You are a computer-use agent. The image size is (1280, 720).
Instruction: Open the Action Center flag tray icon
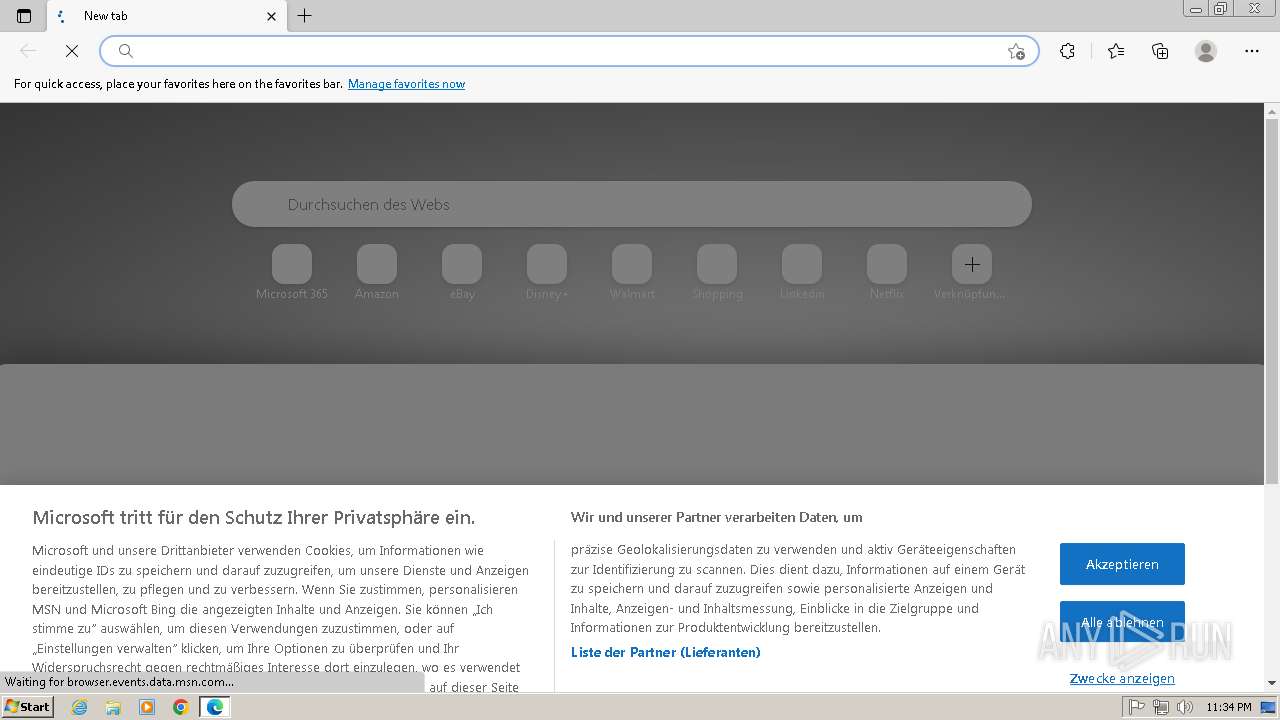click(x=1137, y=707)
